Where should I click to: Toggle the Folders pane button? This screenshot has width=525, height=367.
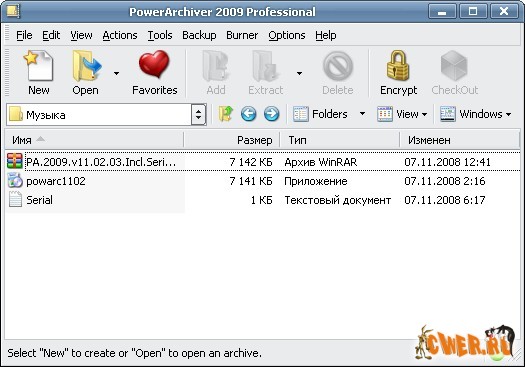coord(320,114)
